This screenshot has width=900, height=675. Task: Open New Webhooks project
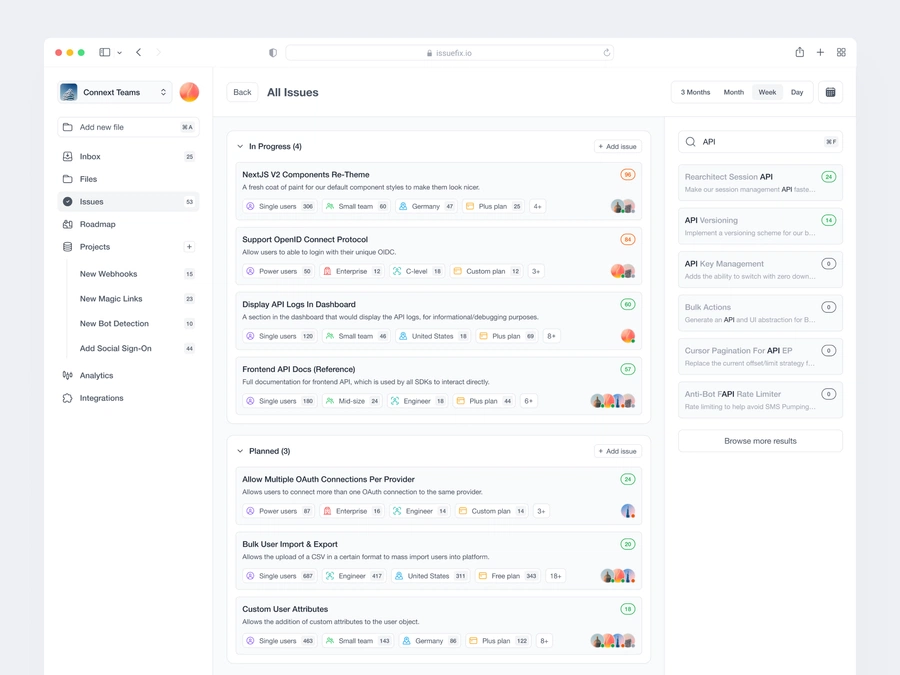(108, 274)
